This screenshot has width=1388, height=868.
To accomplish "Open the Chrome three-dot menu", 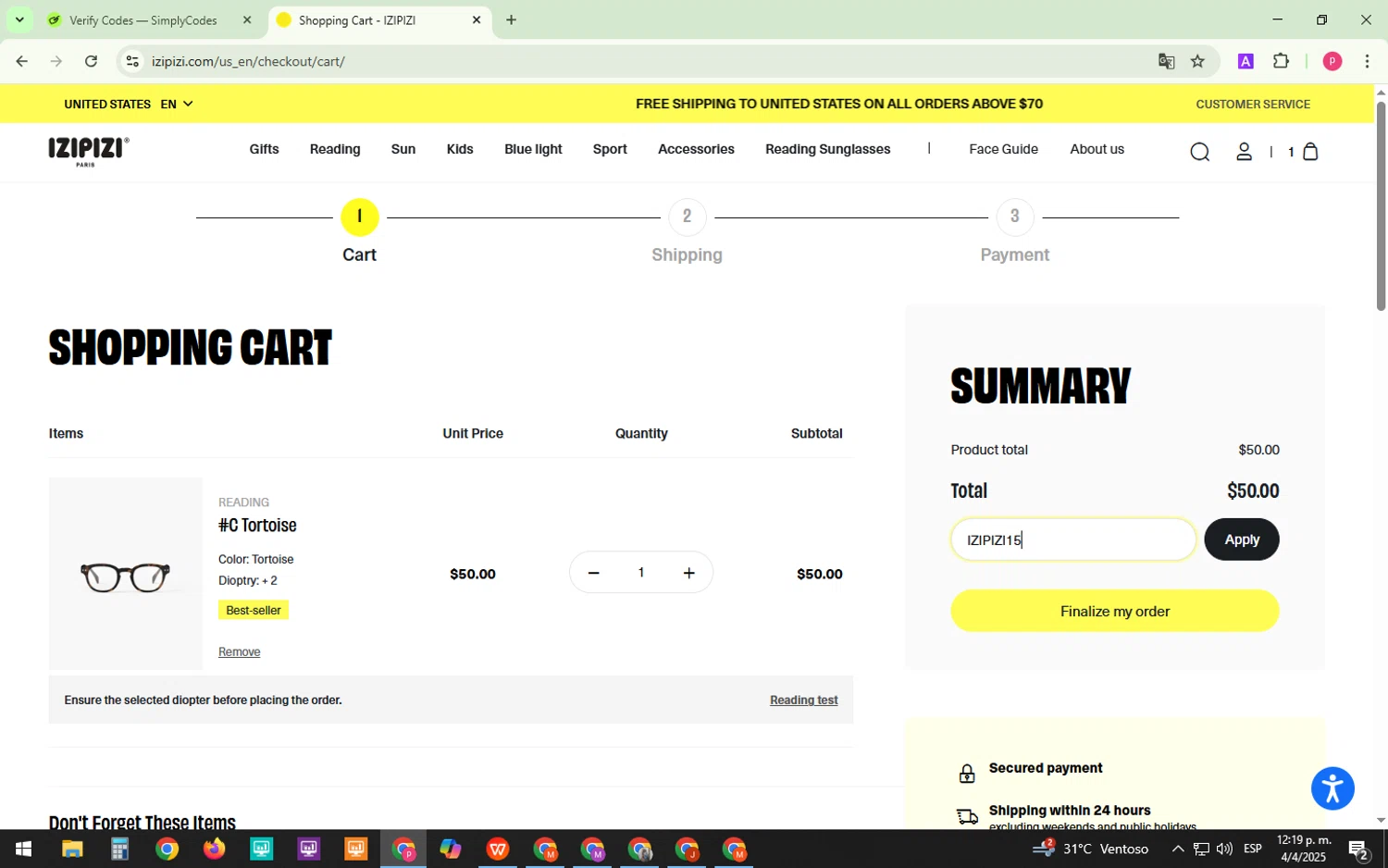I will coord(1367,61).
